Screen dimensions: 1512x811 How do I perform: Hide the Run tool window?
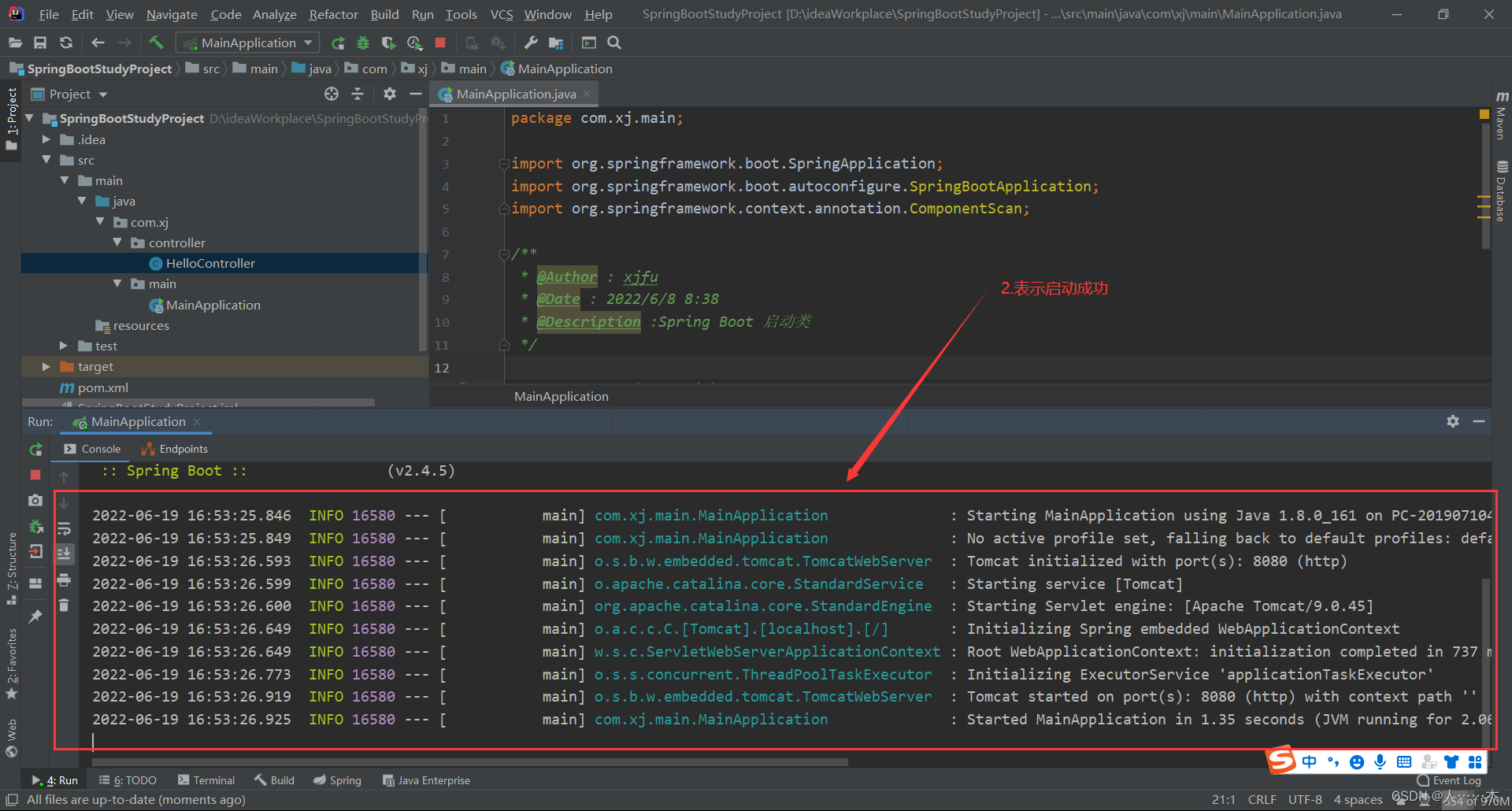pyautogui.click(x=1479, y=421)
